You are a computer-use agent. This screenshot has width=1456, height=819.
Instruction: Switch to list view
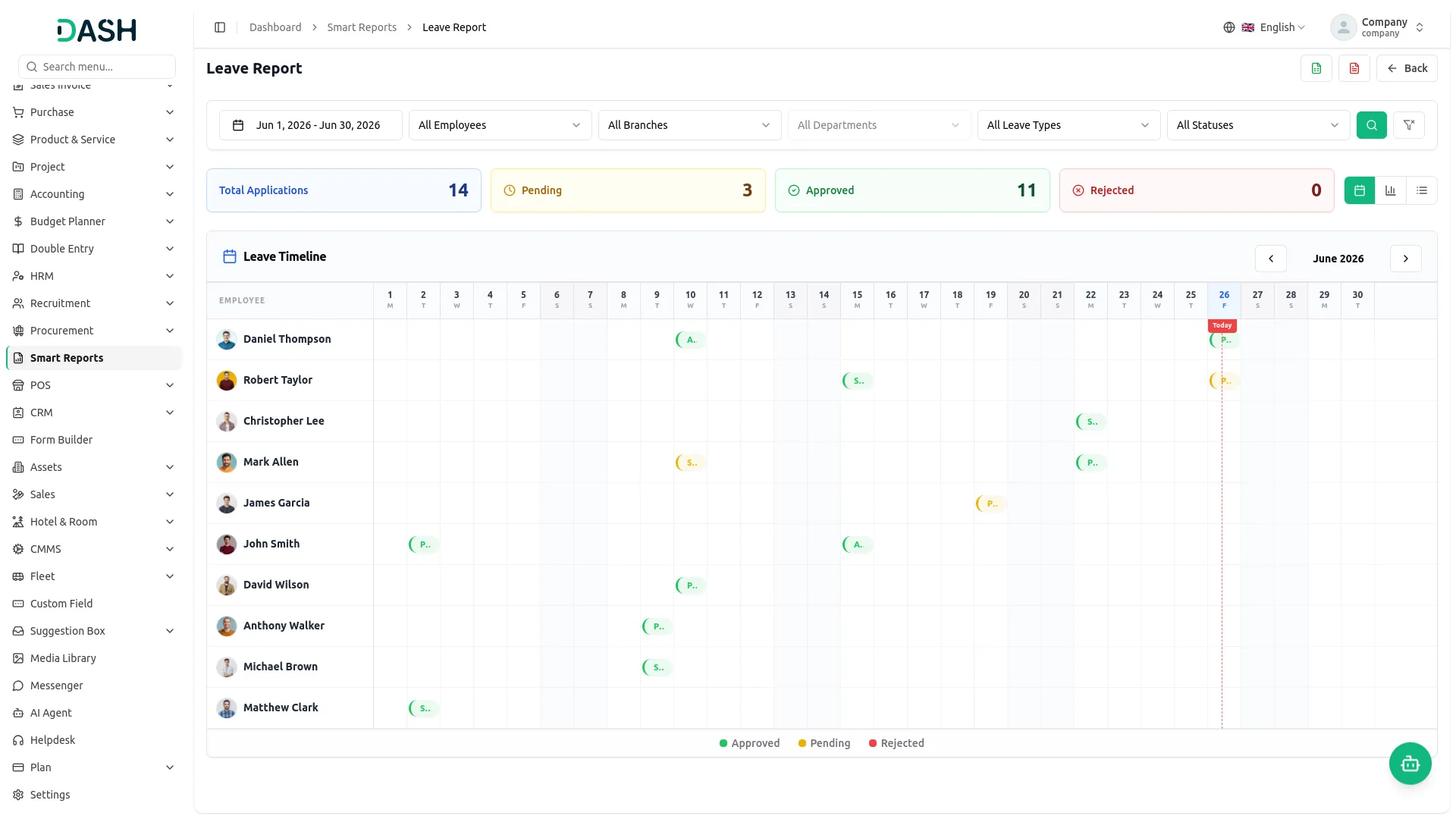(1422, 190)
